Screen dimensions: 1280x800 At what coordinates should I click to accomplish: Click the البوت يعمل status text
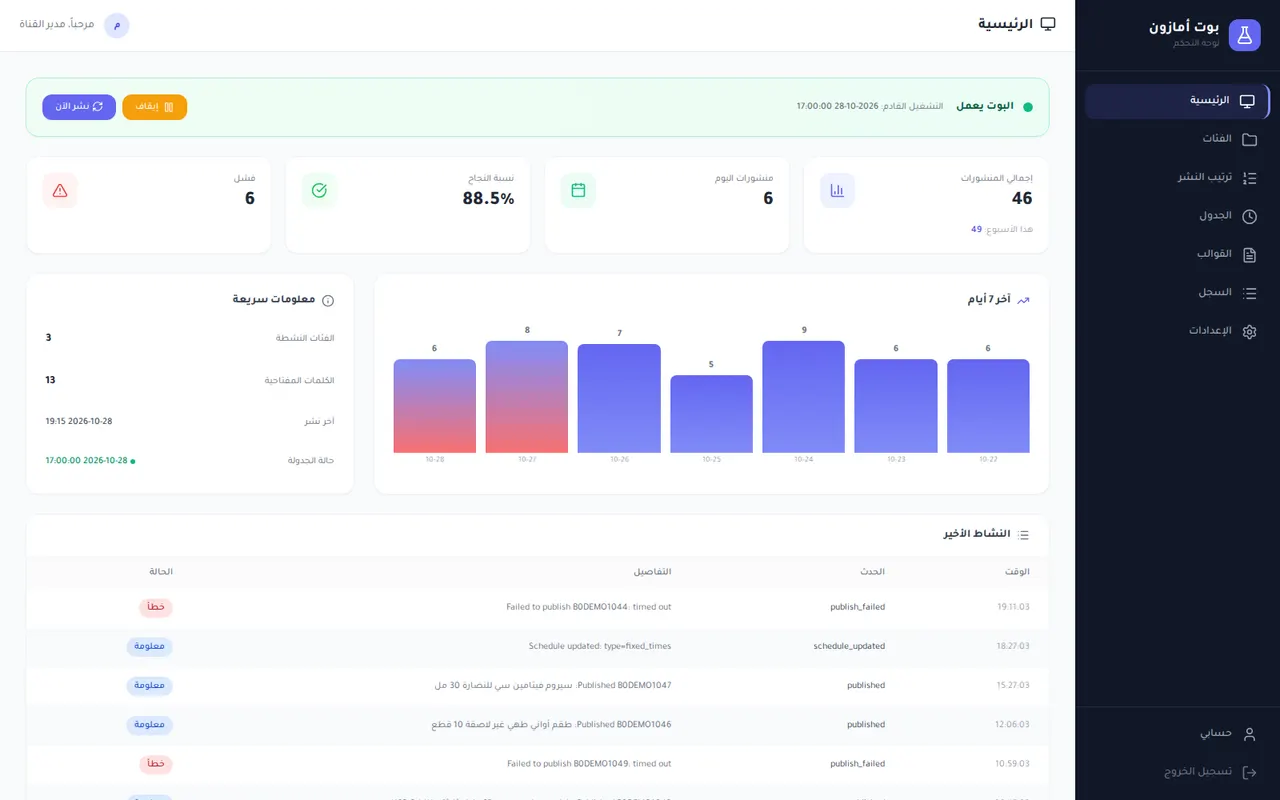click(x=985, y=106)
